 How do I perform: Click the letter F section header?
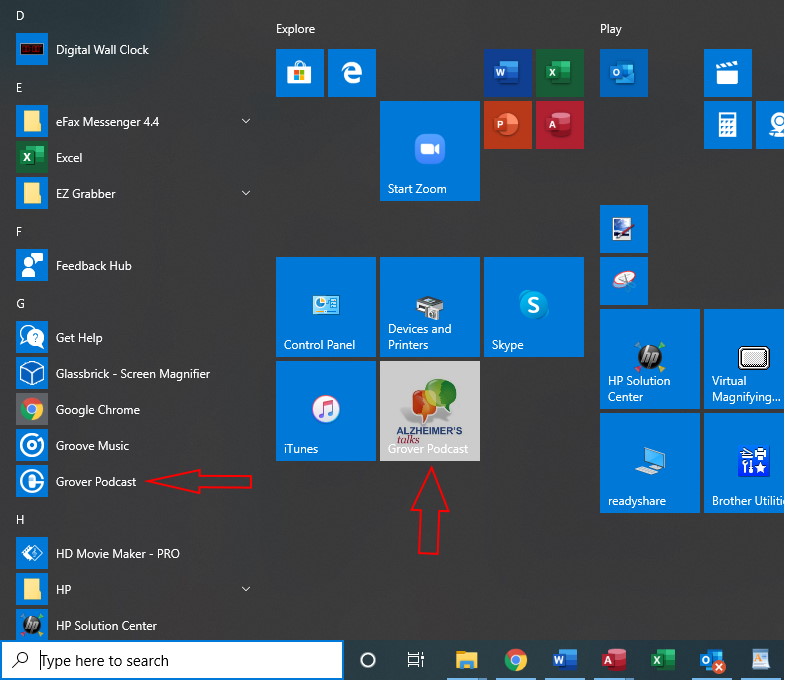click(x=19, y=232)
